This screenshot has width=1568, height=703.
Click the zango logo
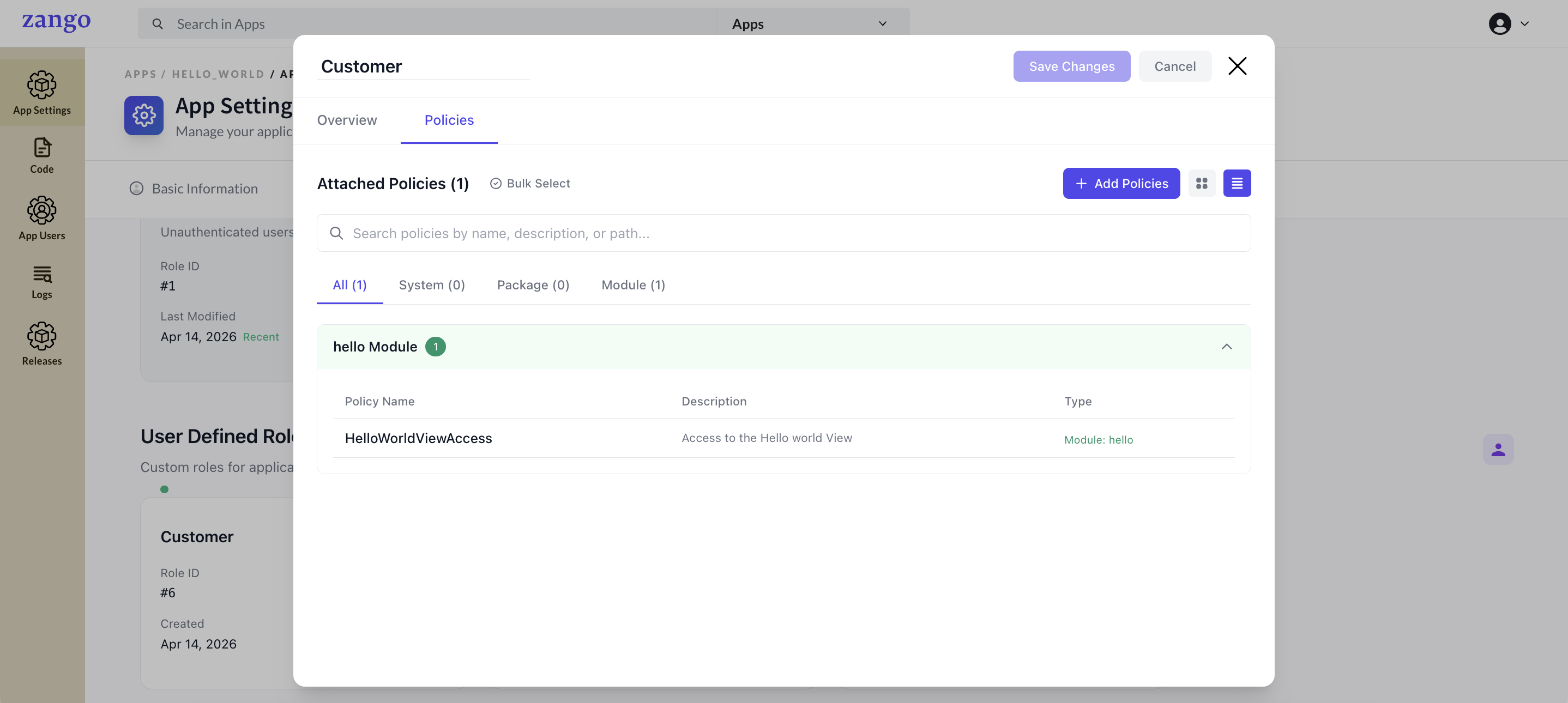(x=57, y=22)
